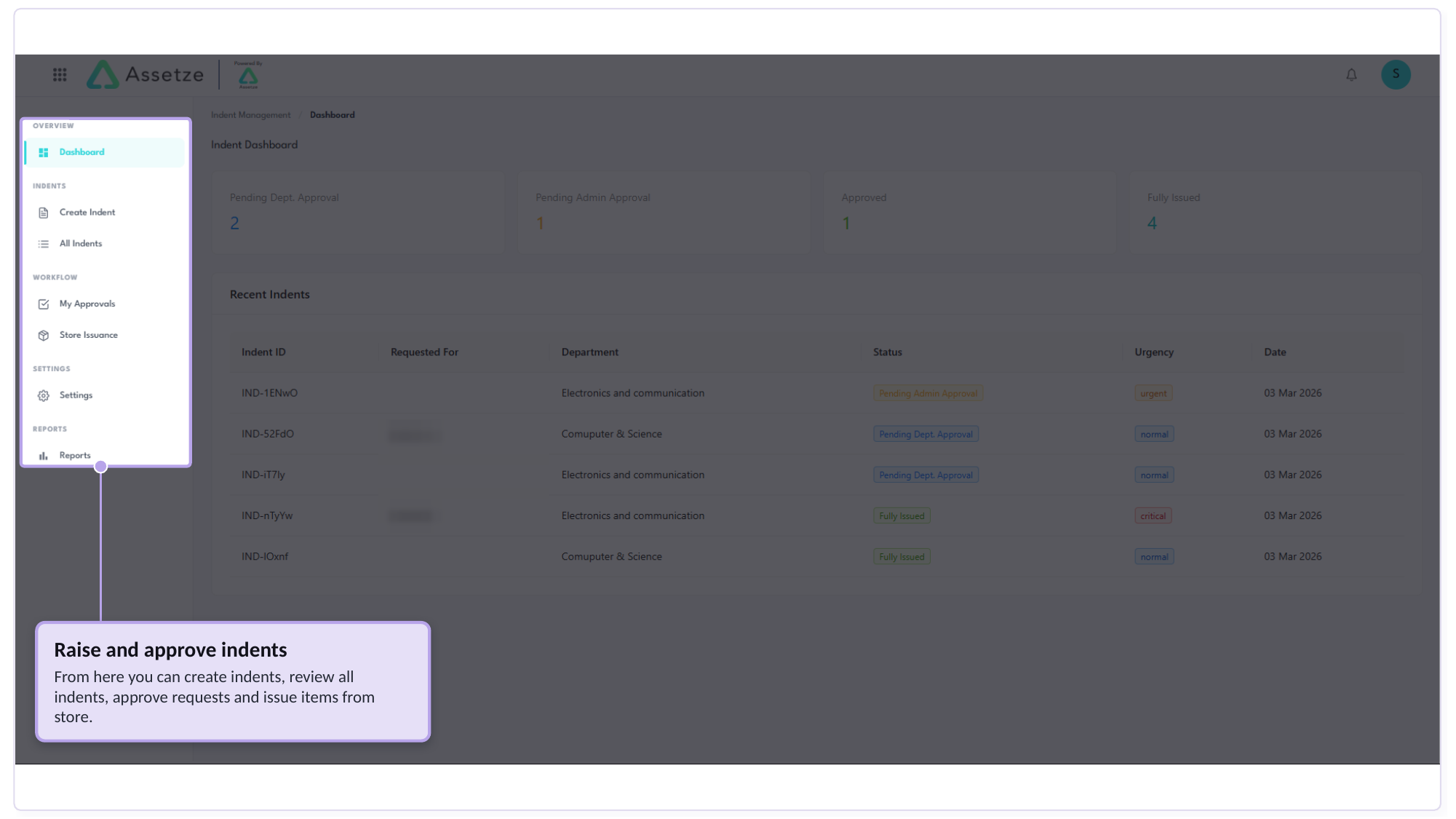Open indent IND-1ENwO
Image resolution: width=1456 pixels, height=819 pixels.
pyautogui.click(x=269, y=393)
